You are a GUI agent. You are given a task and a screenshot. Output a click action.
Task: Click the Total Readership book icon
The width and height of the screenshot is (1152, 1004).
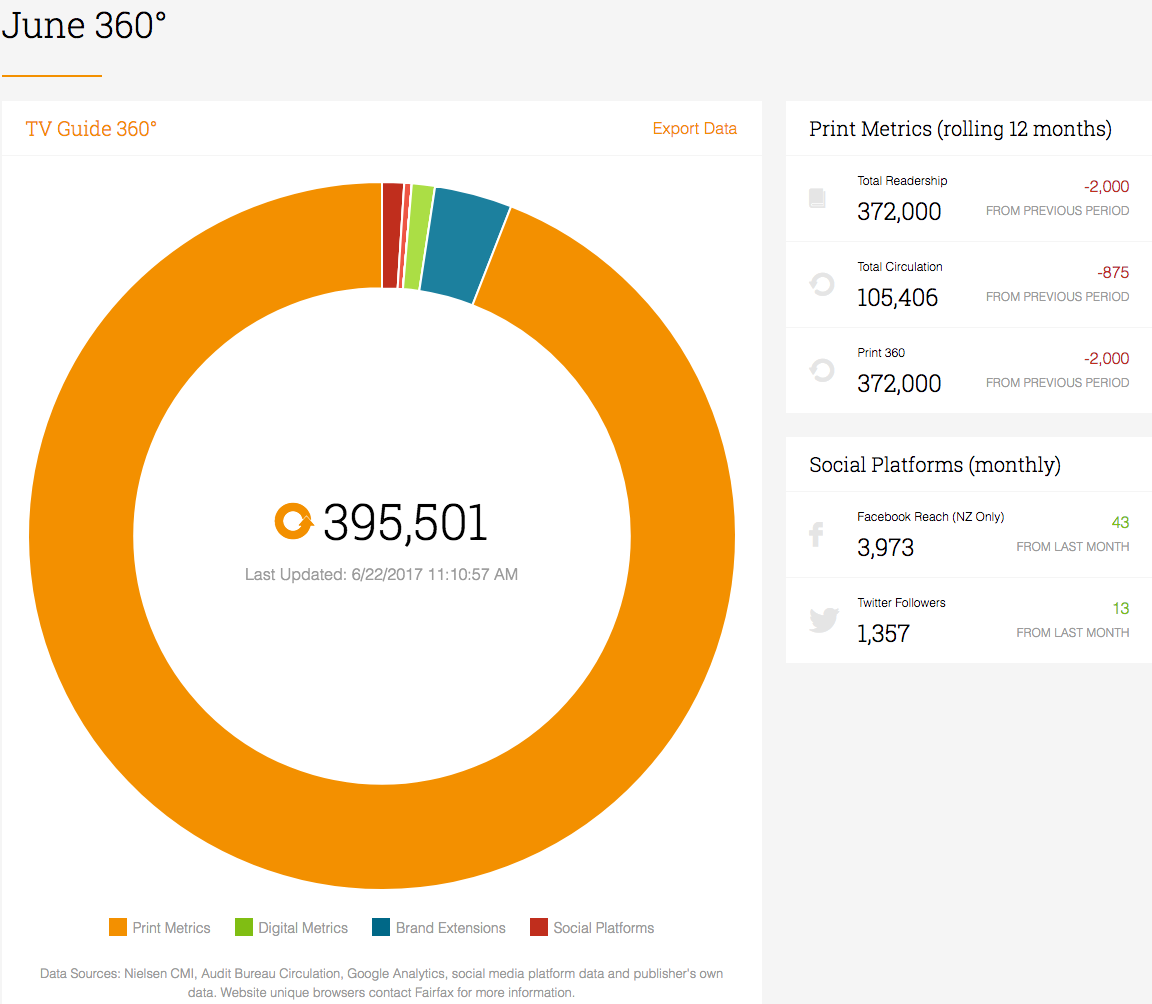coord(817,198)
